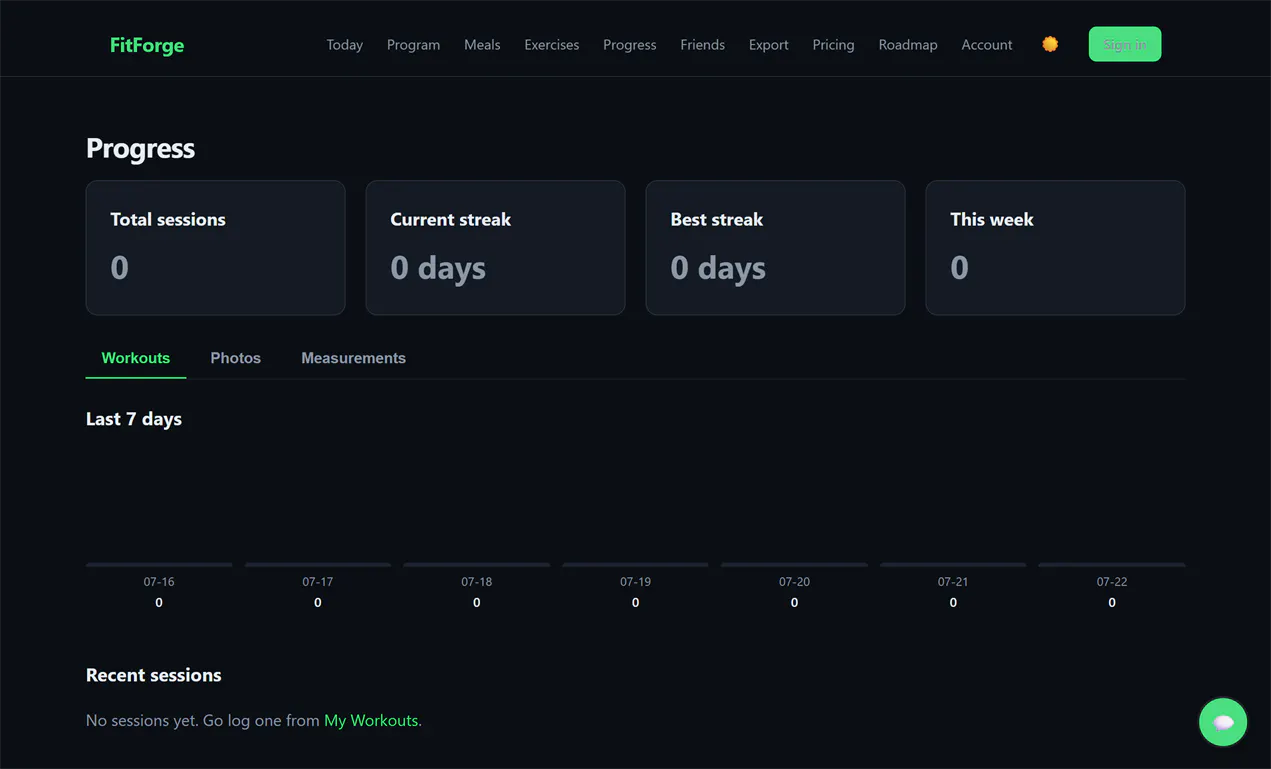Open the chat bubble widget
Screen dimensions: 1271x769
[1223, 722]
